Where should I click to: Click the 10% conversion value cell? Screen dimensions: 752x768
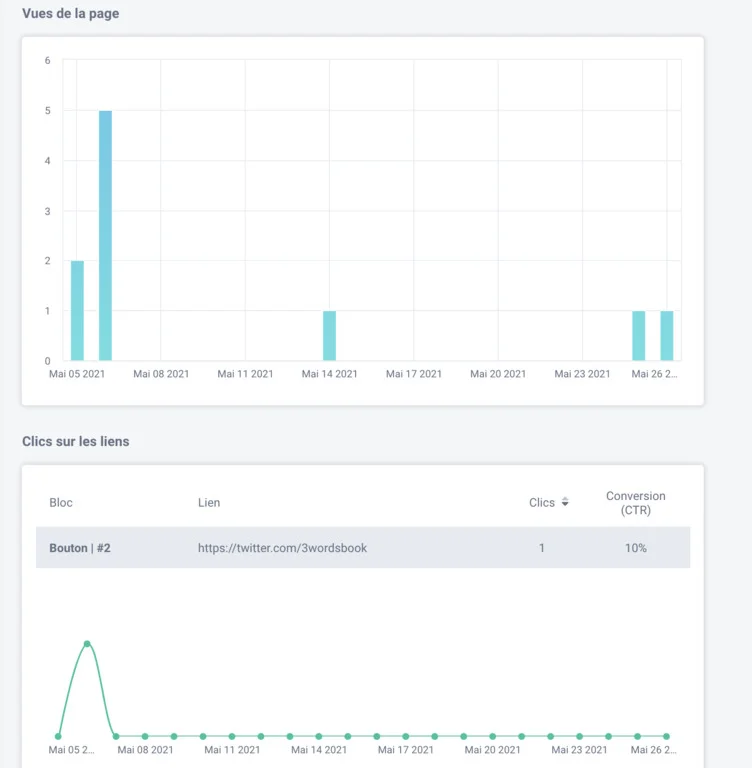[x=636, y=548]
